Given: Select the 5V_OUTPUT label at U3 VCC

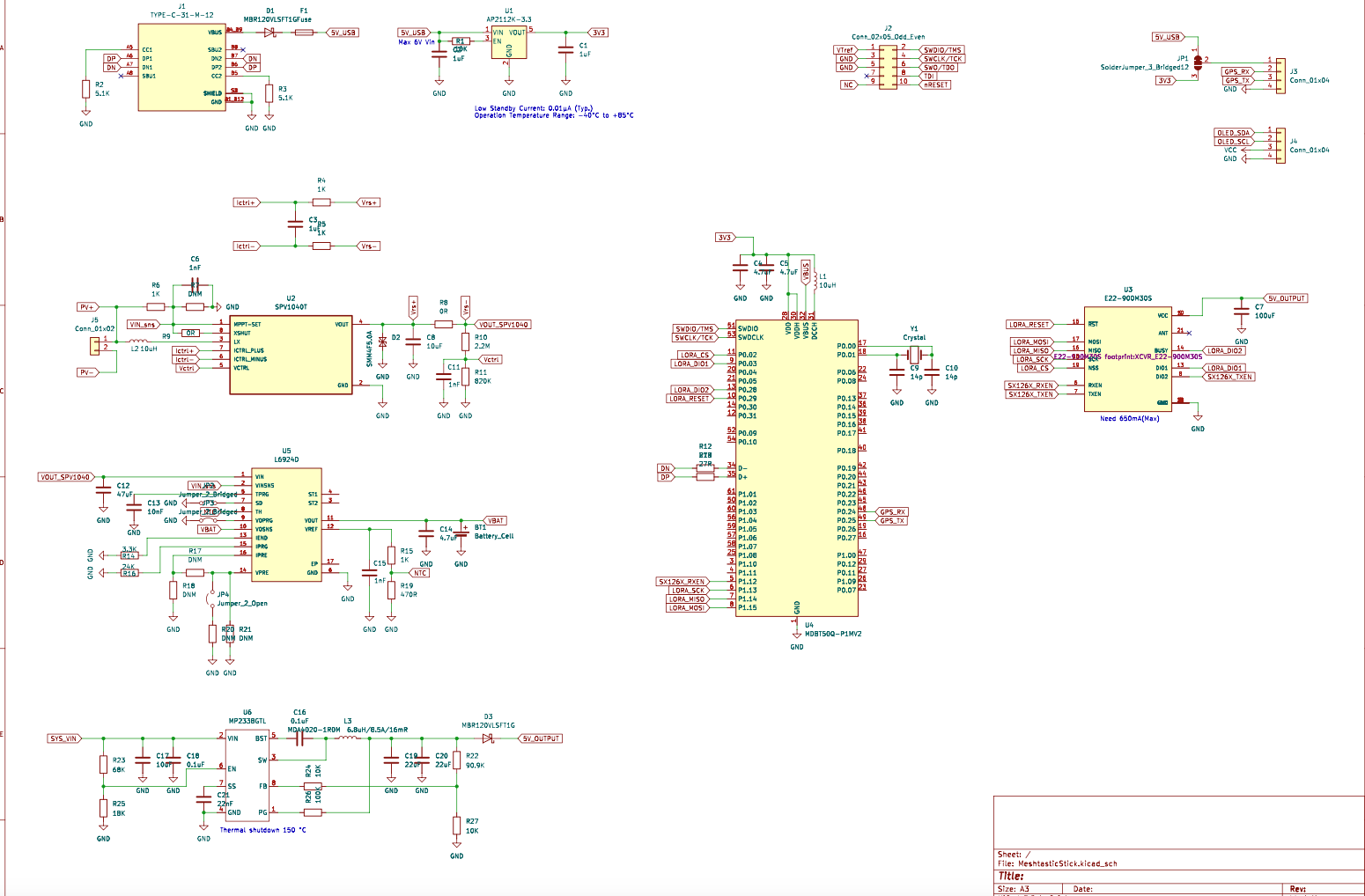Looking at the screenshot, I should [x=1286, y=298].
